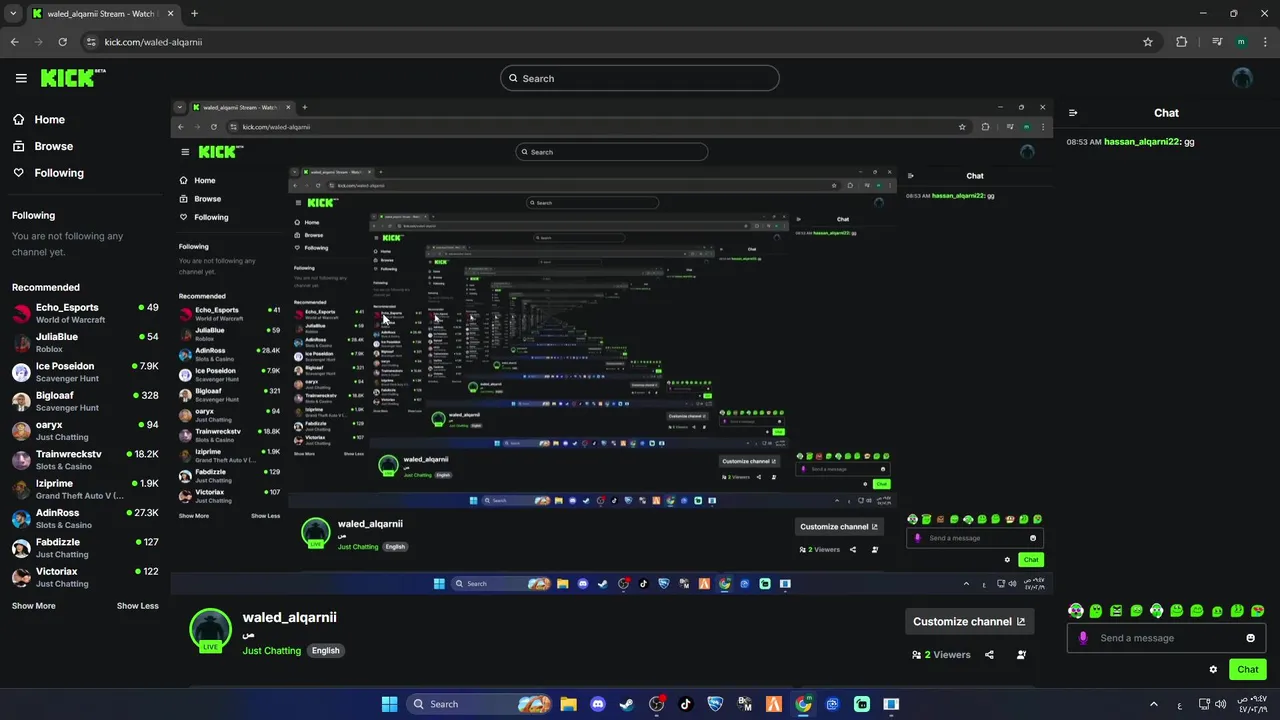Open Bigloaaf recommended channel

[x=85, y=401]
